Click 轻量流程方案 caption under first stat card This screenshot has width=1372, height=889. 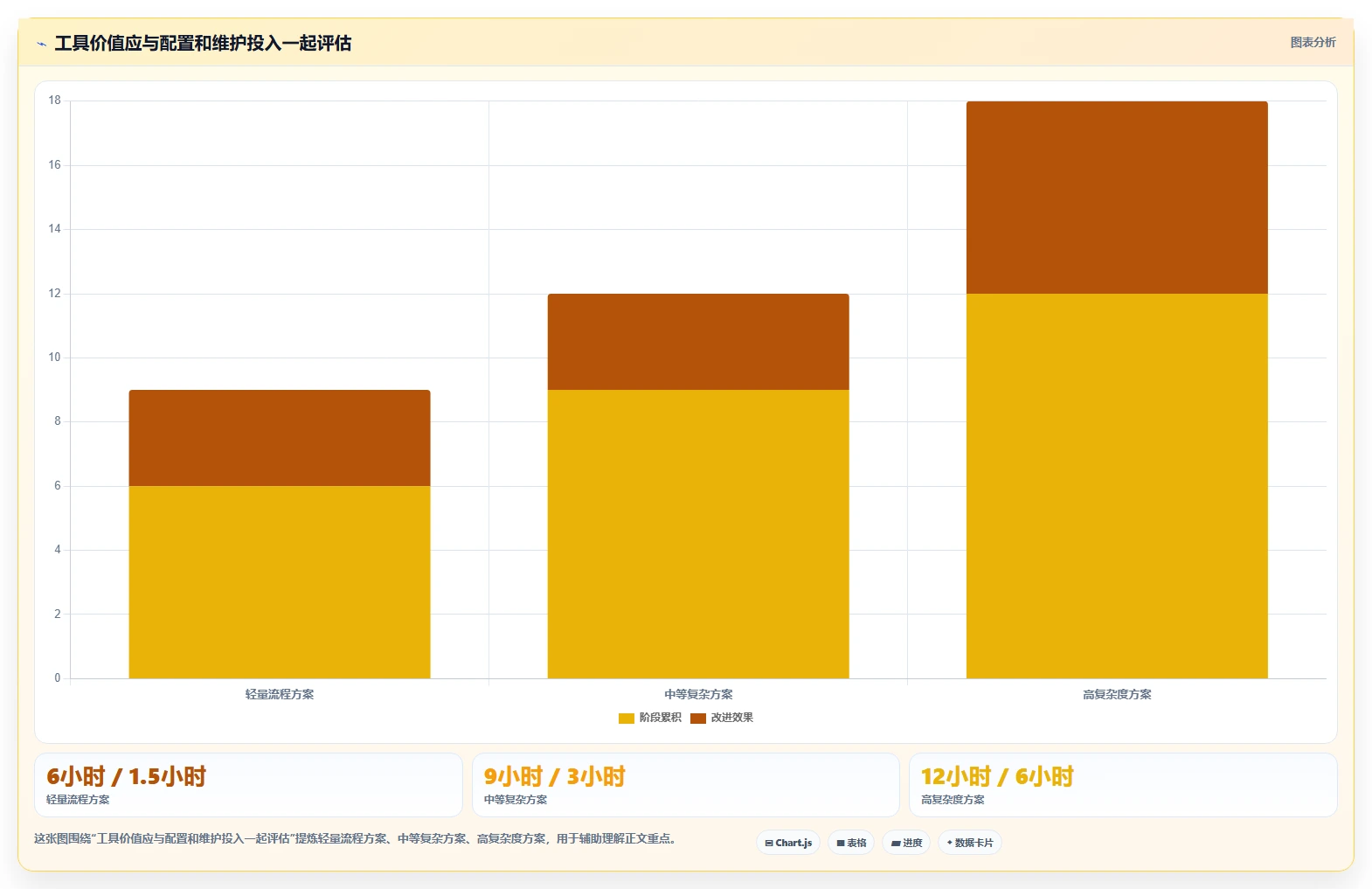[78, 800]
